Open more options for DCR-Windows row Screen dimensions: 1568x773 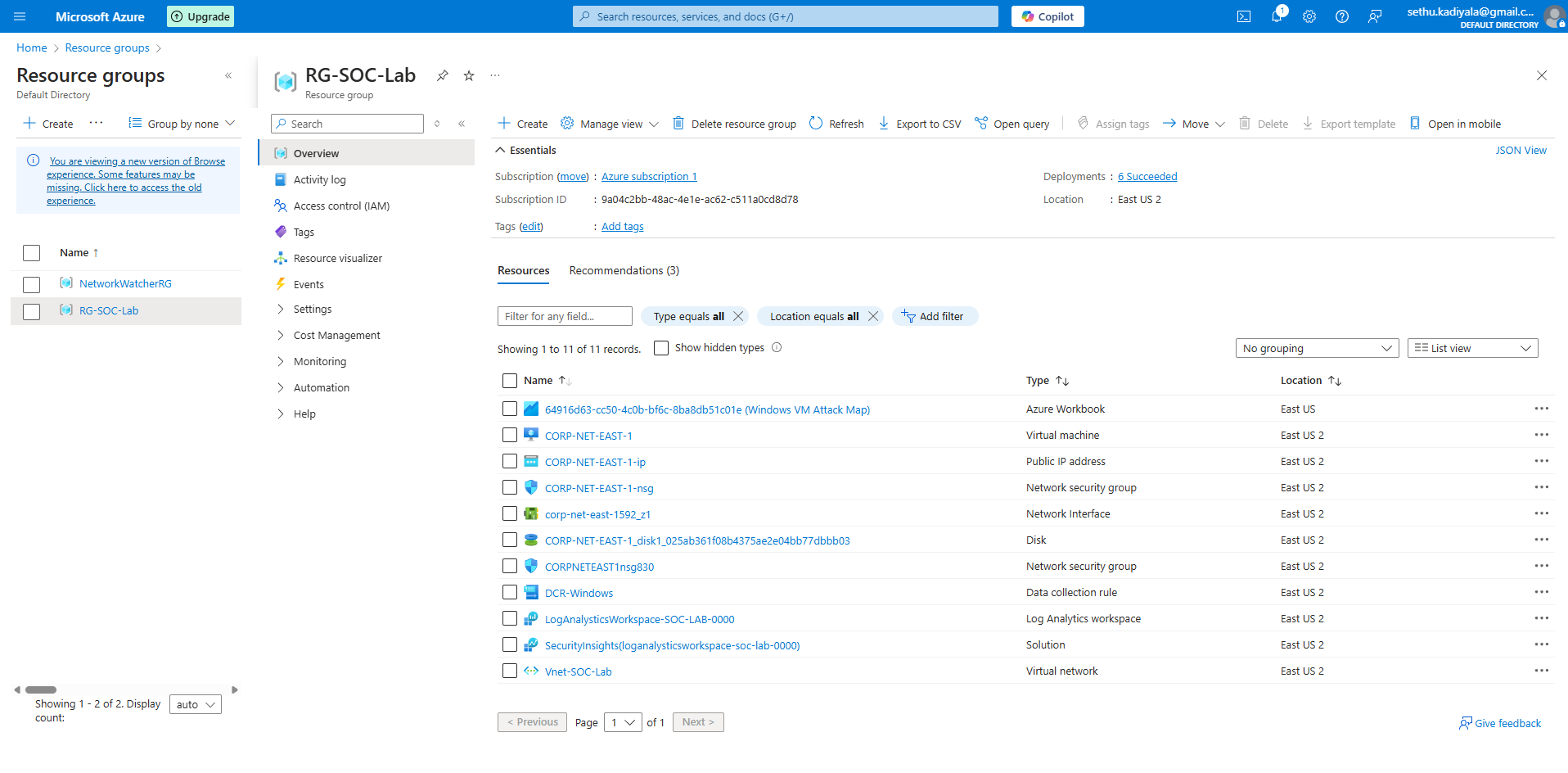pos(1542,592)
